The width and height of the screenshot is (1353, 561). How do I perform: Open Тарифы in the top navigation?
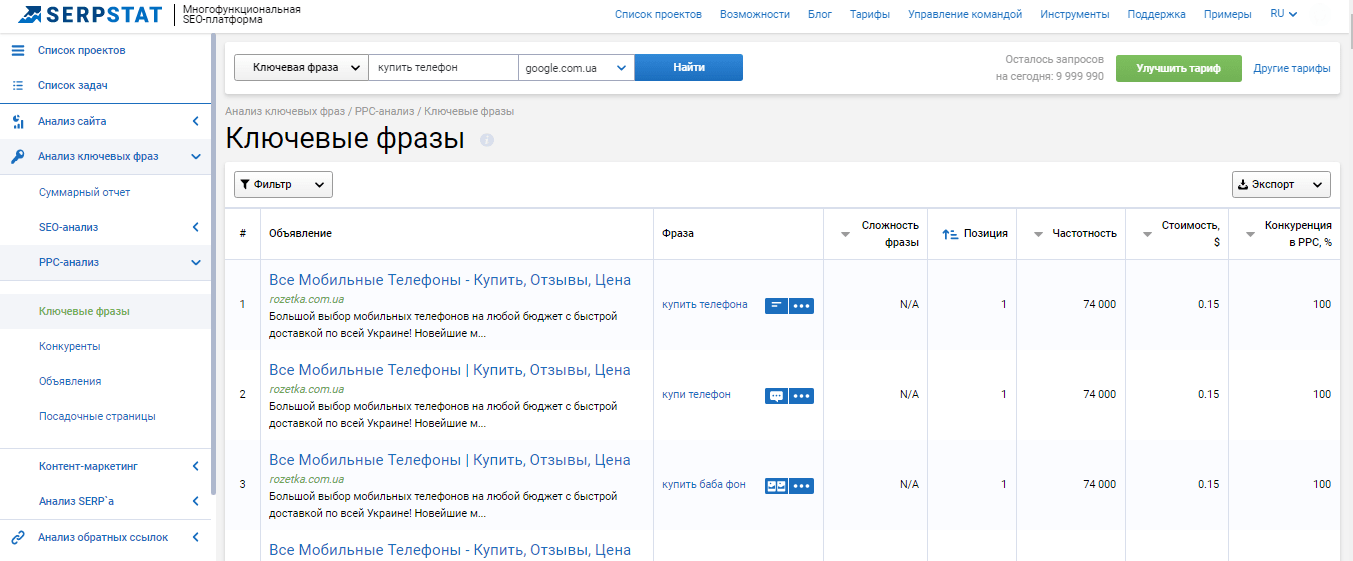(x=870, y=14)
